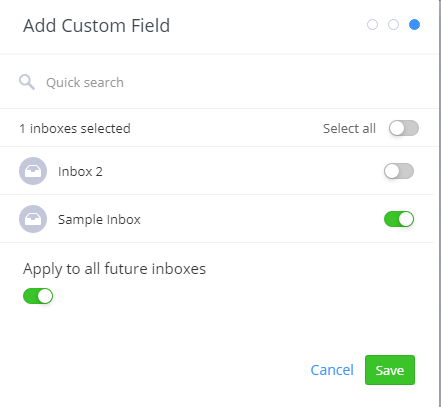The image size is (441, 407).
Task: Go to the first wizard step dot
Action: click(372, 25)
